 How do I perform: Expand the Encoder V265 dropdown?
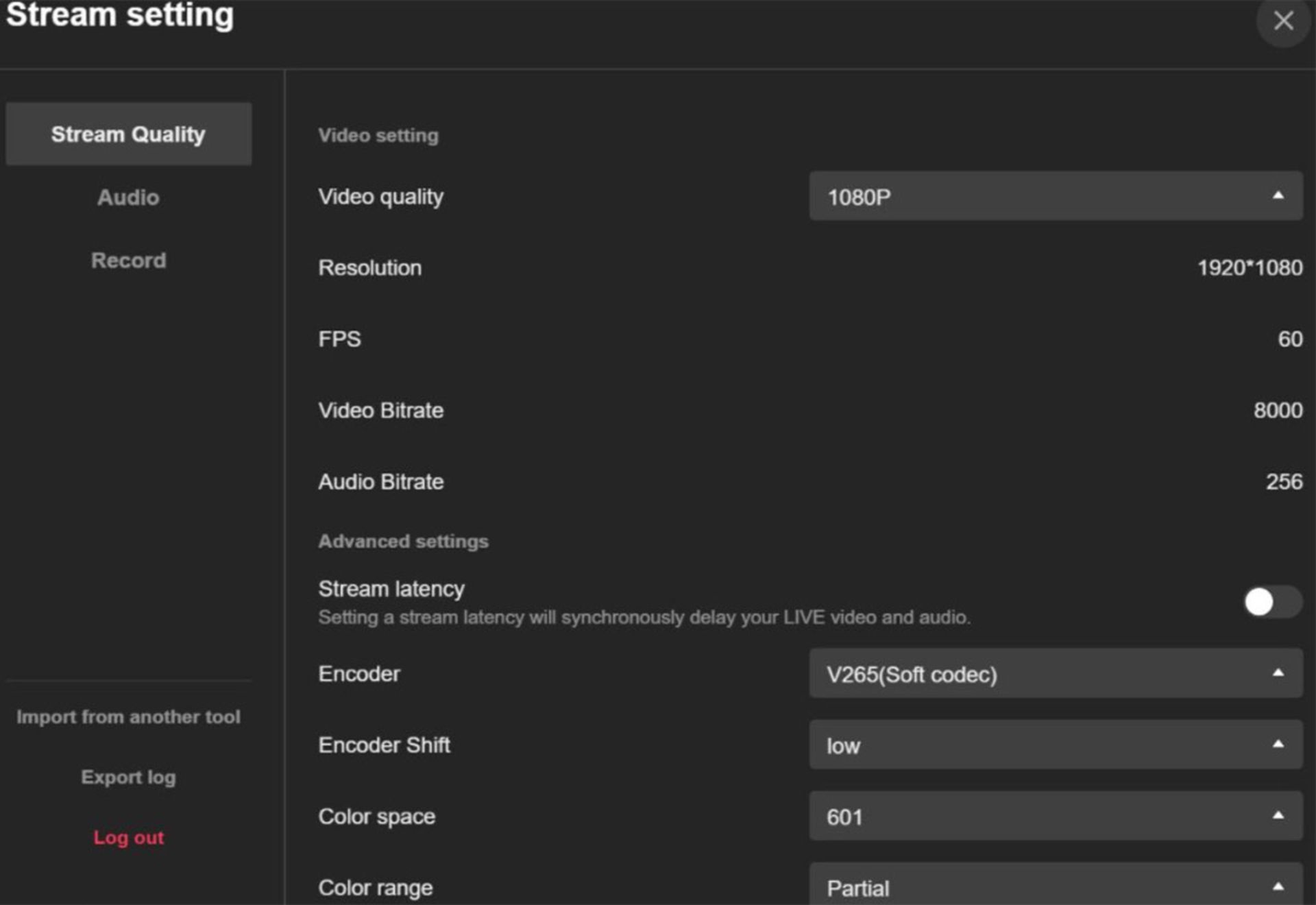[x=1054, y=674]
